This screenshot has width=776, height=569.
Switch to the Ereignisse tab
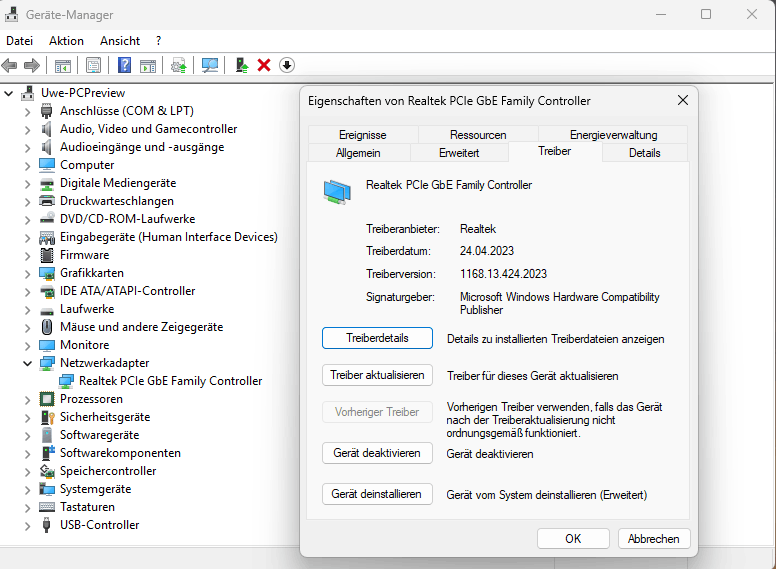click(363, 135)
